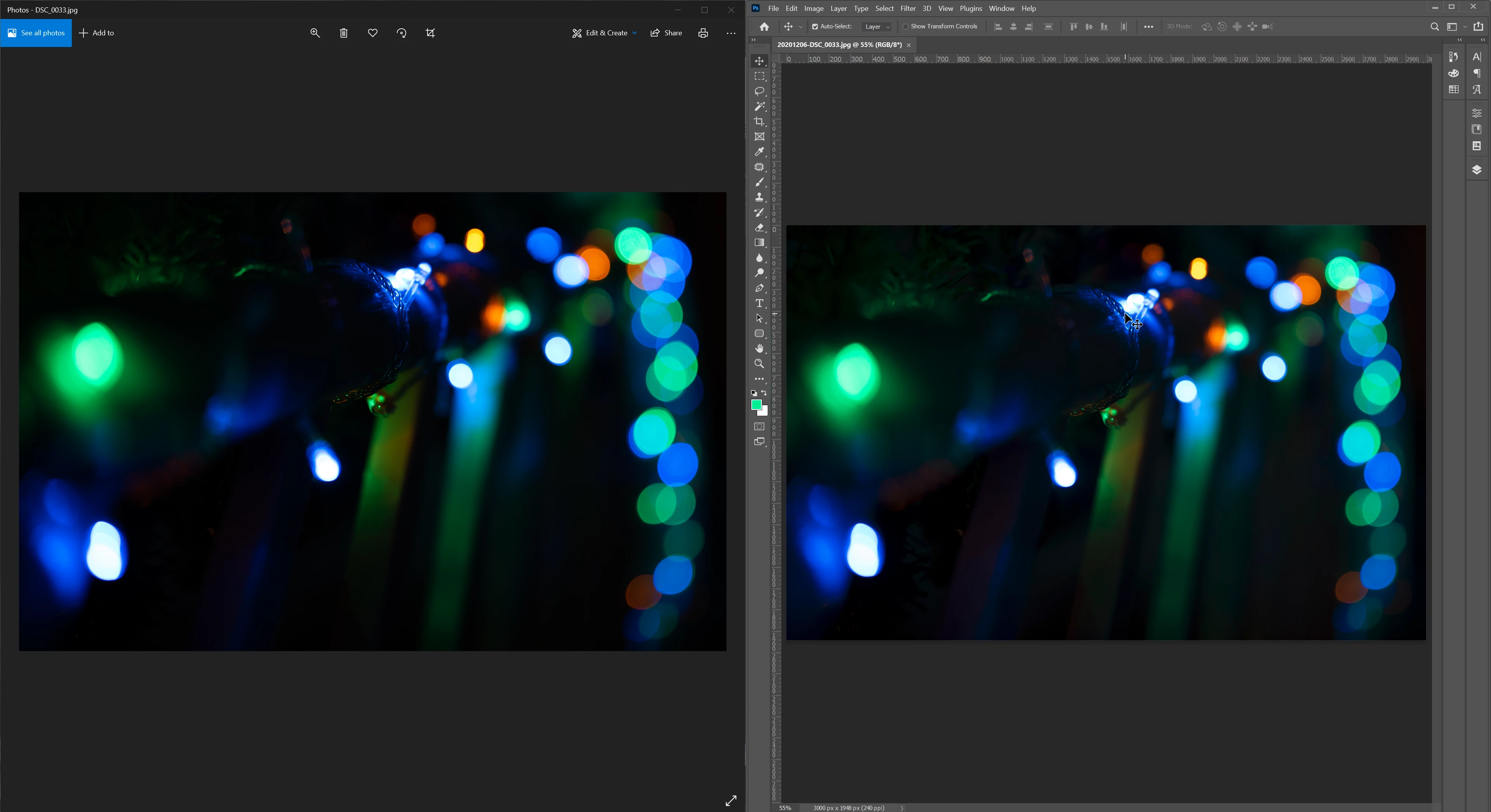Select the Crop tool in Photoshop toolbar

pos(759,121)
